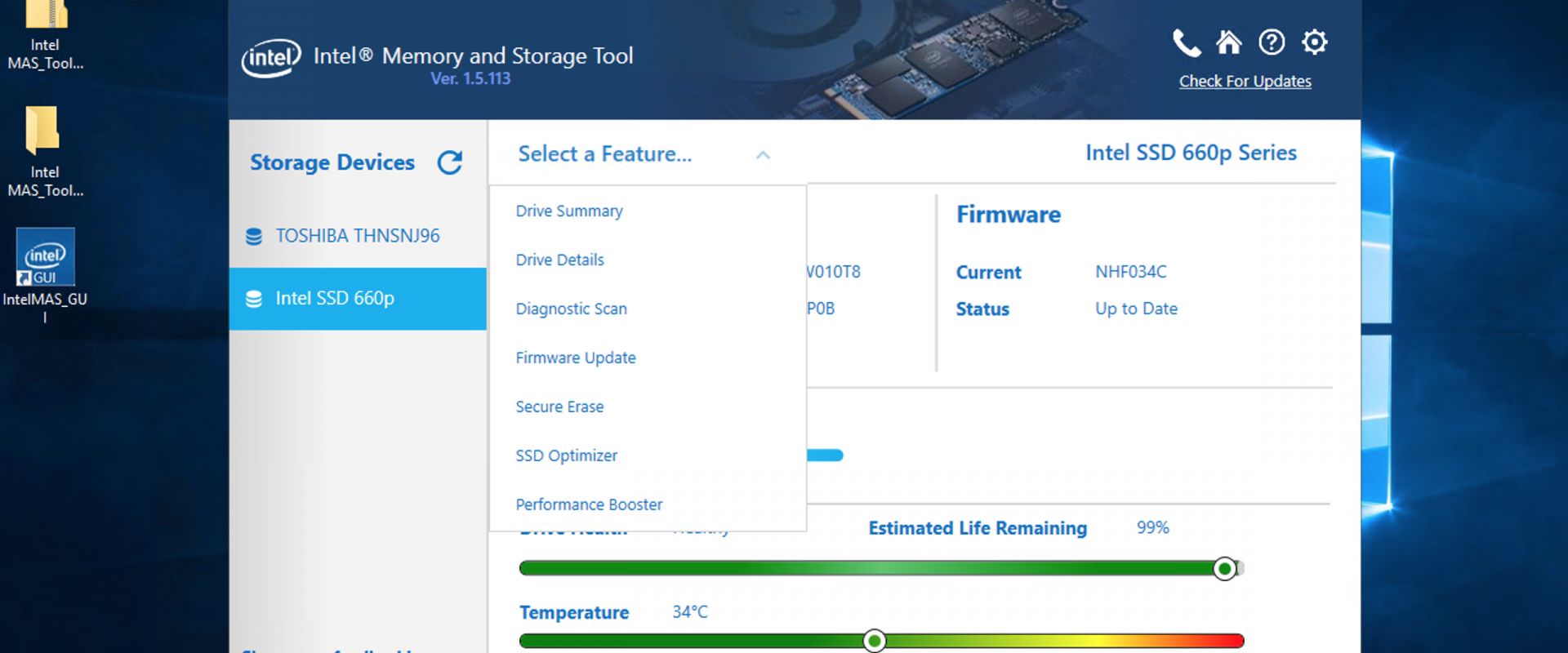Viewport: 1568px width, 653px height.
Task: Open settings with the gear icon
Action: tap(1315, 42)
